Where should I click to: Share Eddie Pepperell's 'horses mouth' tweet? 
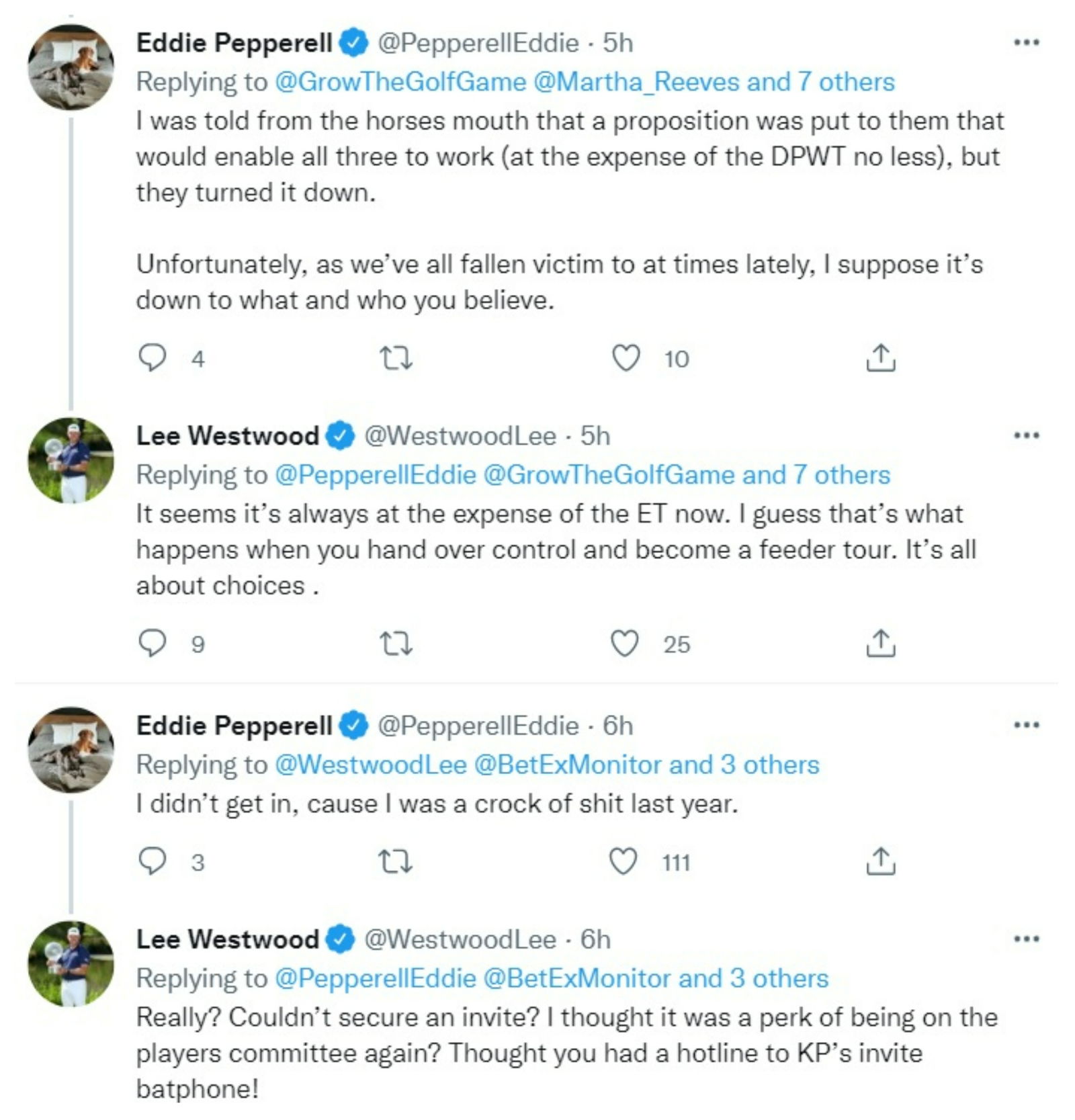[880, 358]
